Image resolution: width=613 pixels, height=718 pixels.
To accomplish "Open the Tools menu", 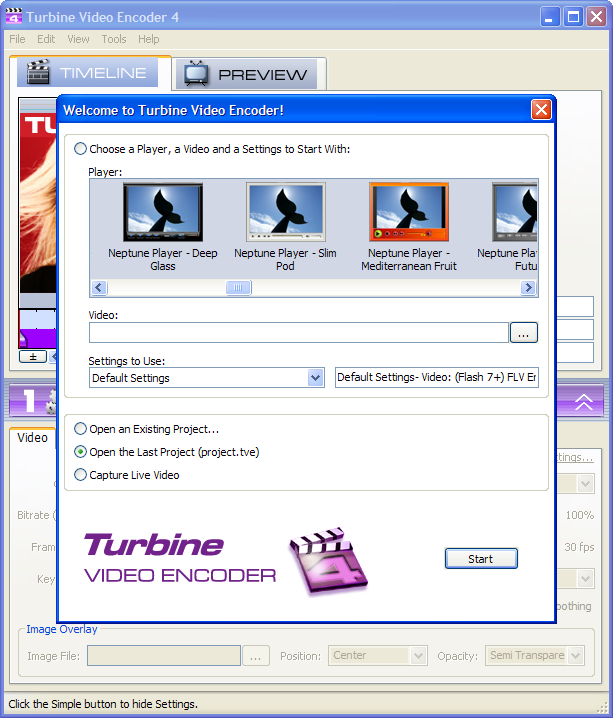I will (x=114, y=39).
